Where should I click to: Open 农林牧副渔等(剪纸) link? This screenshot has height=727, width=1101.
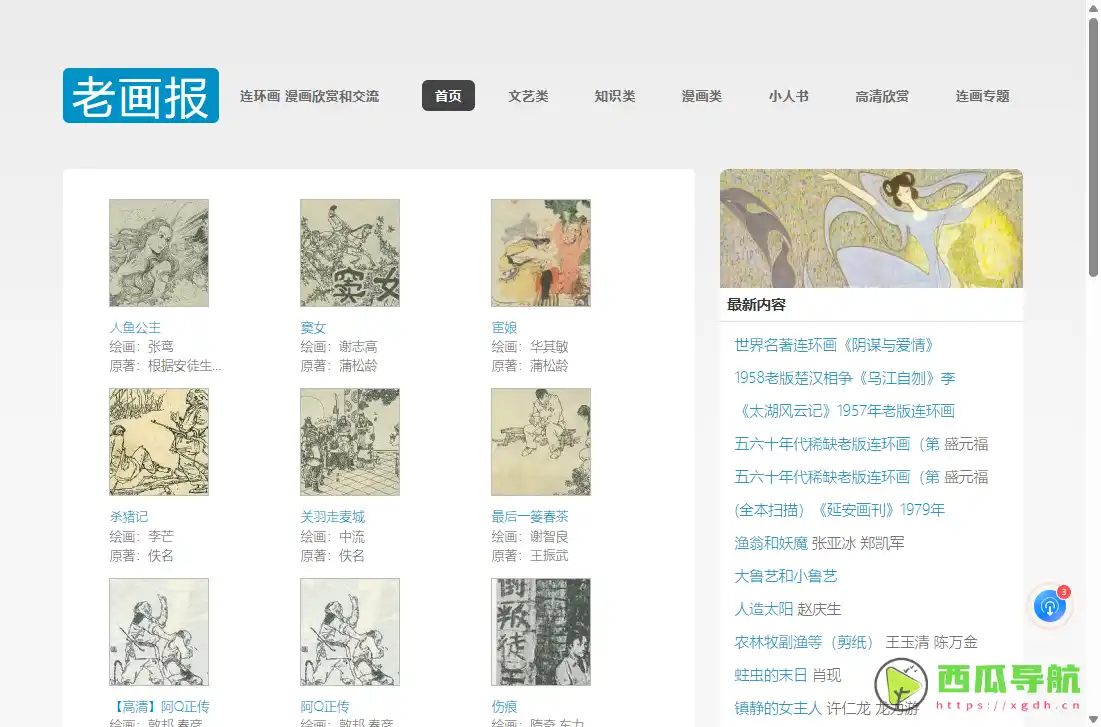coord(803,642)
